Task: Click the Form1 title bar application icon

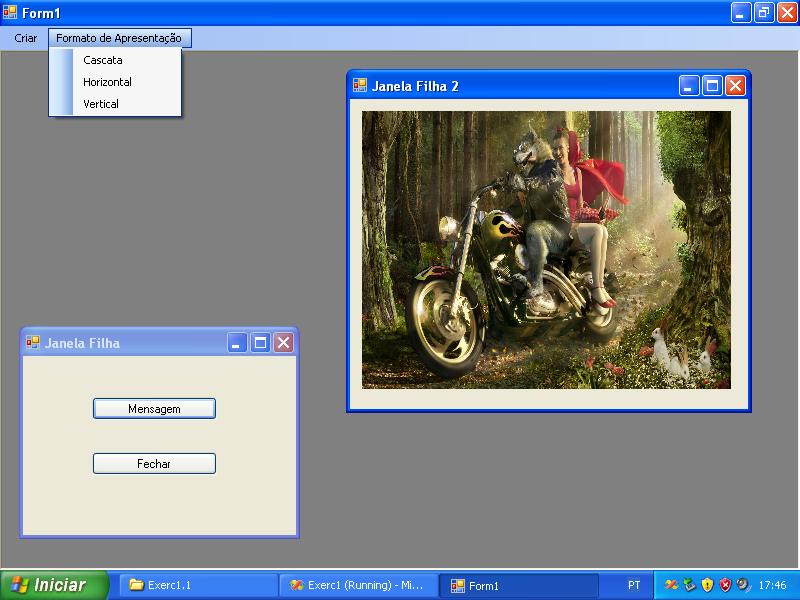Action: tap(10, 12)
